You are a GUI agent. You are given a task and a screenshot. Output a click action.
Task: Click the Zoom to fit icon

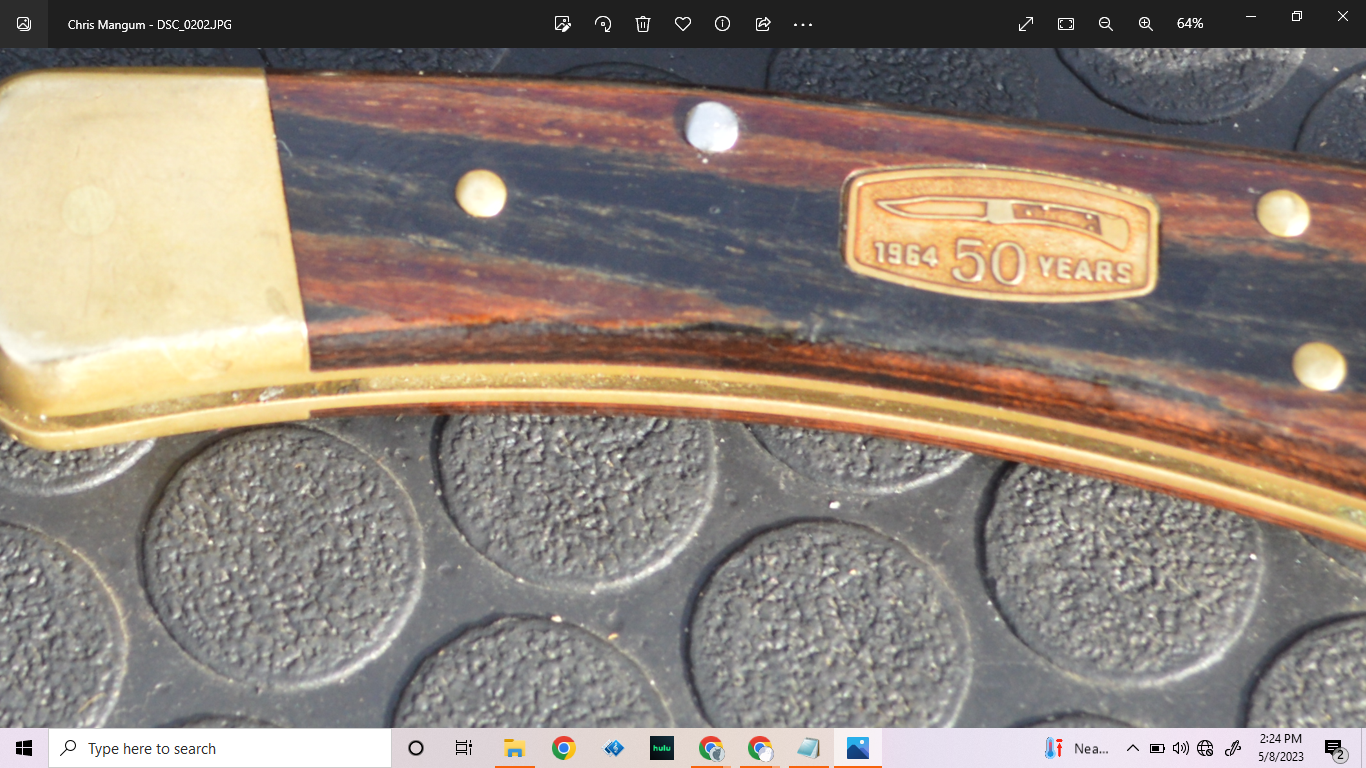[x=1066, y=24]
